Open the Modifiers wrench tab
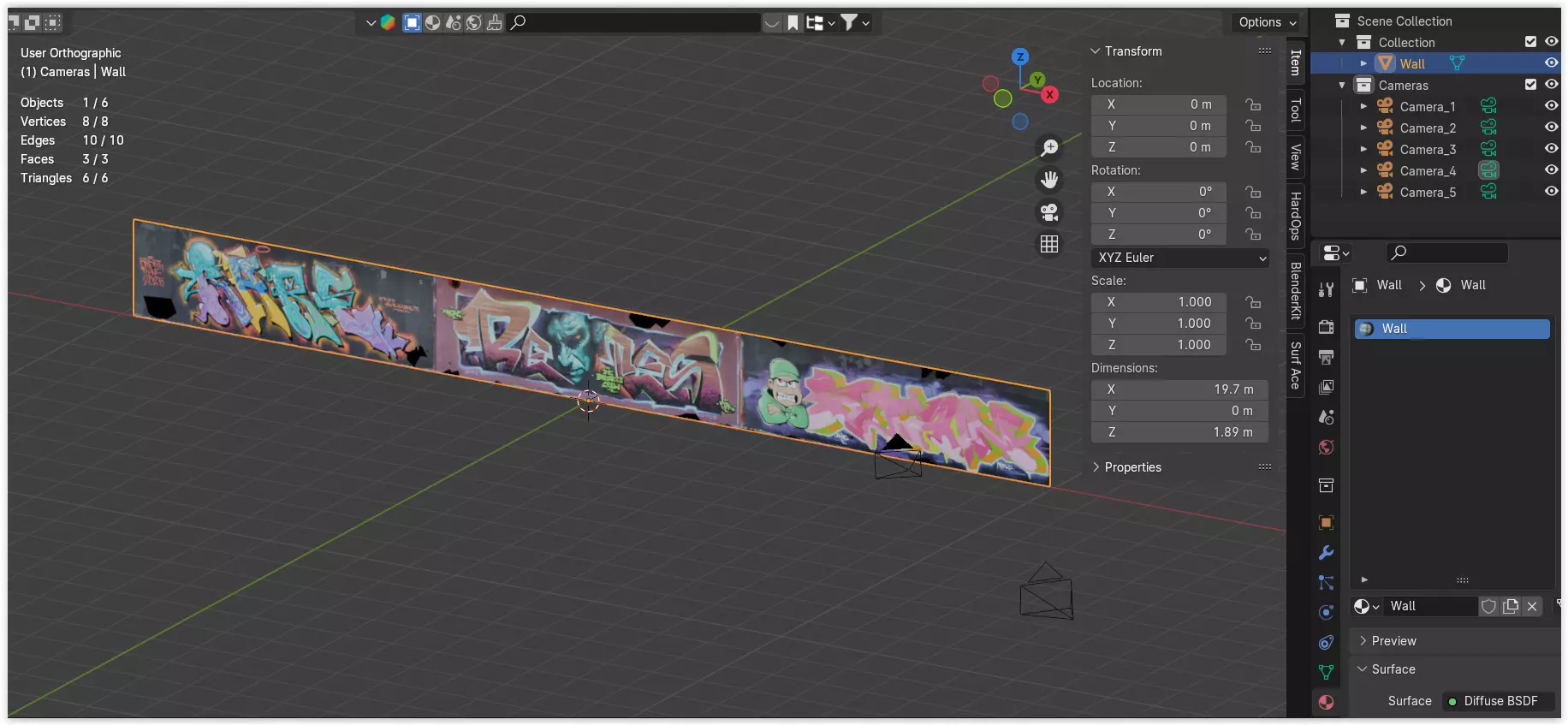This screenshot has width=1568, height=725. pyautogui.click(x=1326, y=553)
